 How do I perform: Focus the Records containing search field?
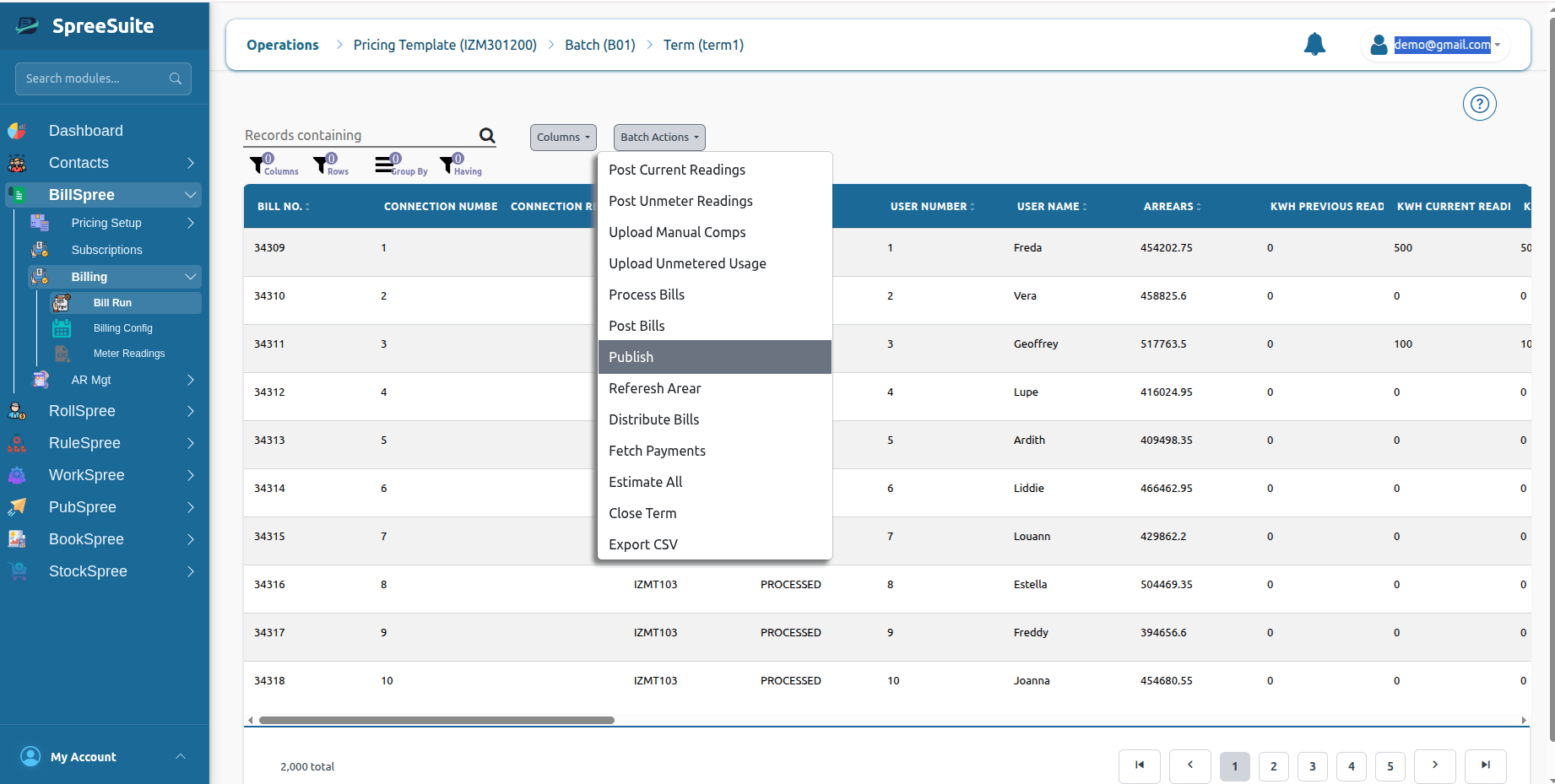pyautogui.click(x=359, y=135)
